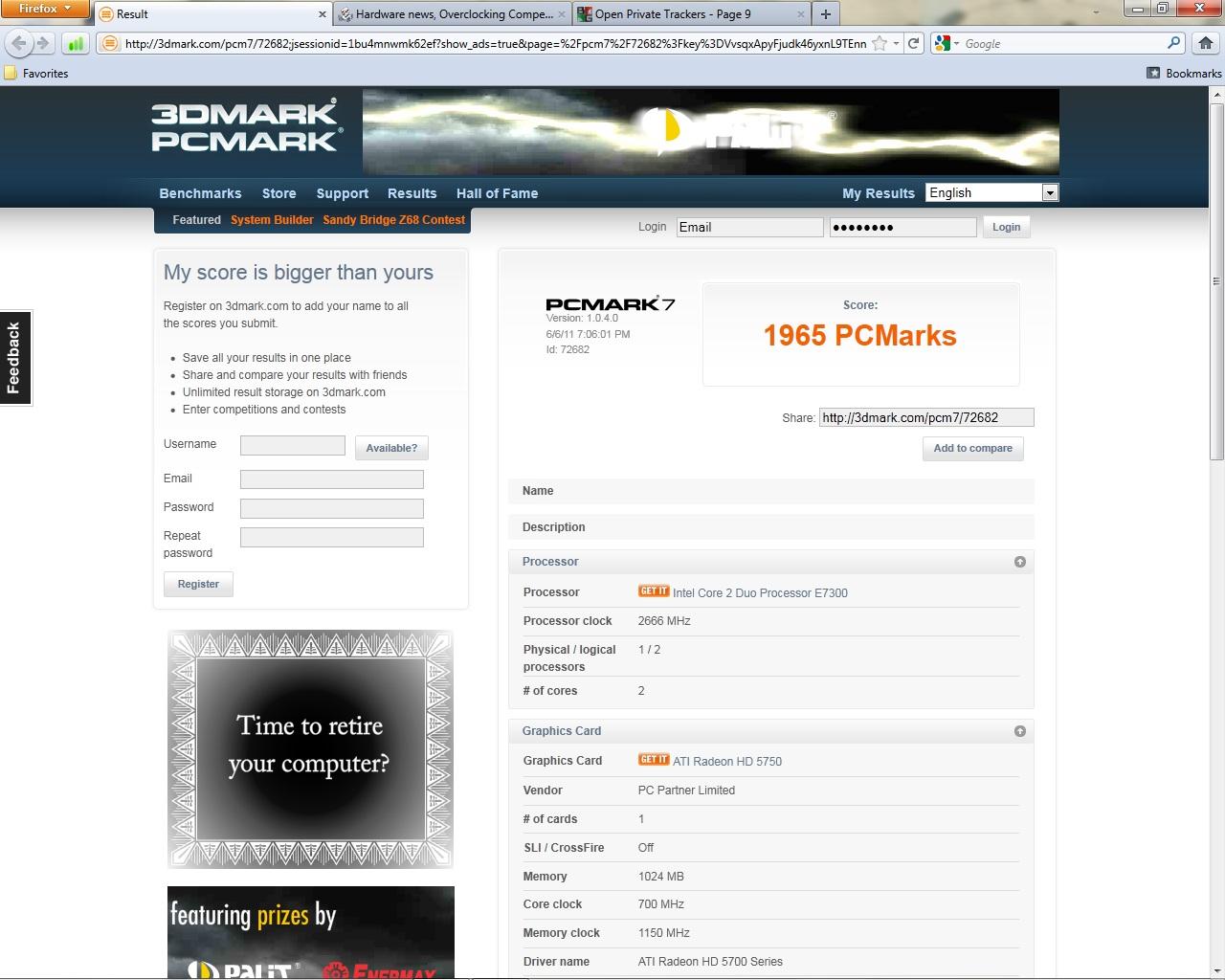Click the Memory clock value 1150 MHz
The height and width of the screenshot is (980, 1225).
point(663,933)
